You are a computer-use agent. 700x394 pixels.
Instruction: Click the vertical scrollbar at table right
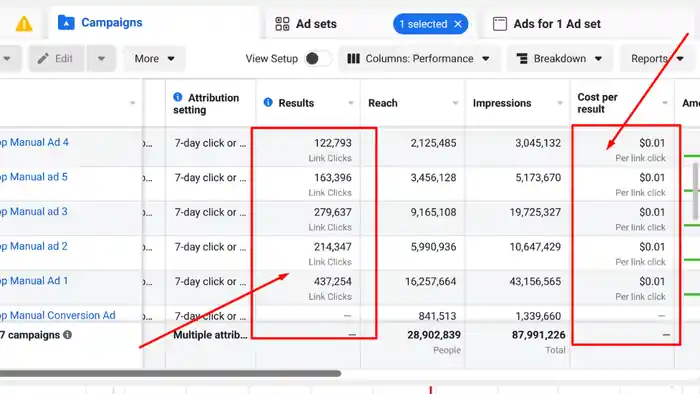coord(696,191)
